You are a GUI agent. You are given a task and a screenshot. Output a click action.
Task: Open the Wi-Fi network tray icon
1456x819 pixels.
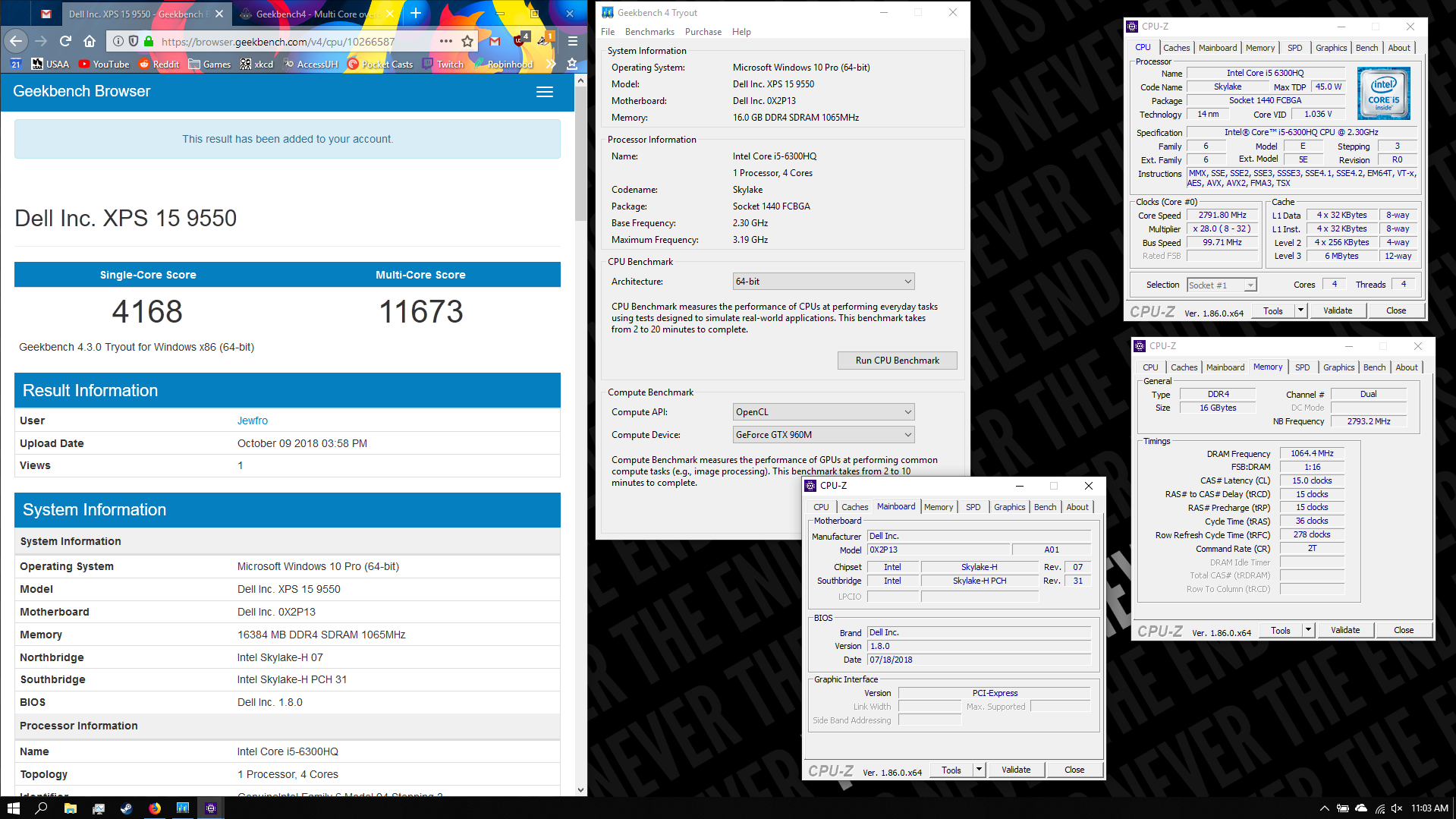tap(1379, 808)
